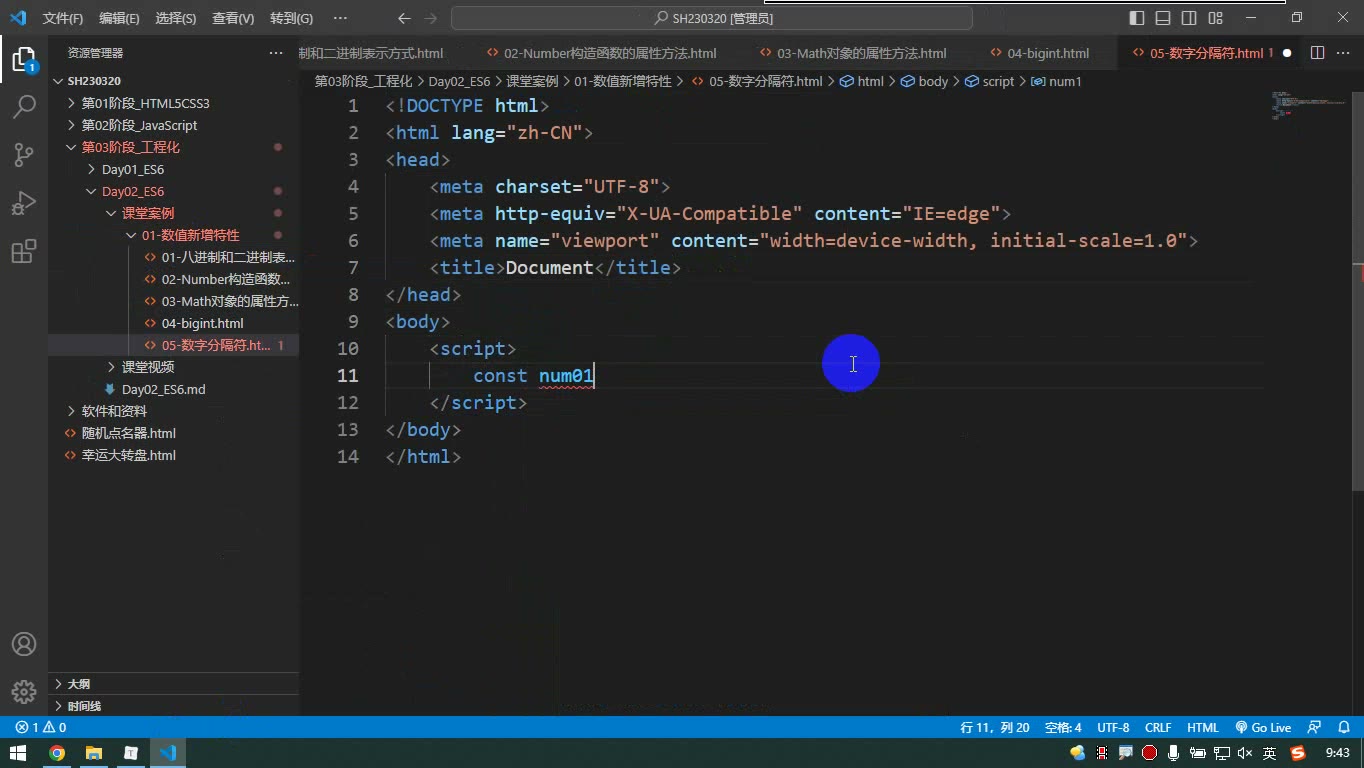Open the Search view in the activity bar
The image size is (1364, 768).
pos(24,106)
